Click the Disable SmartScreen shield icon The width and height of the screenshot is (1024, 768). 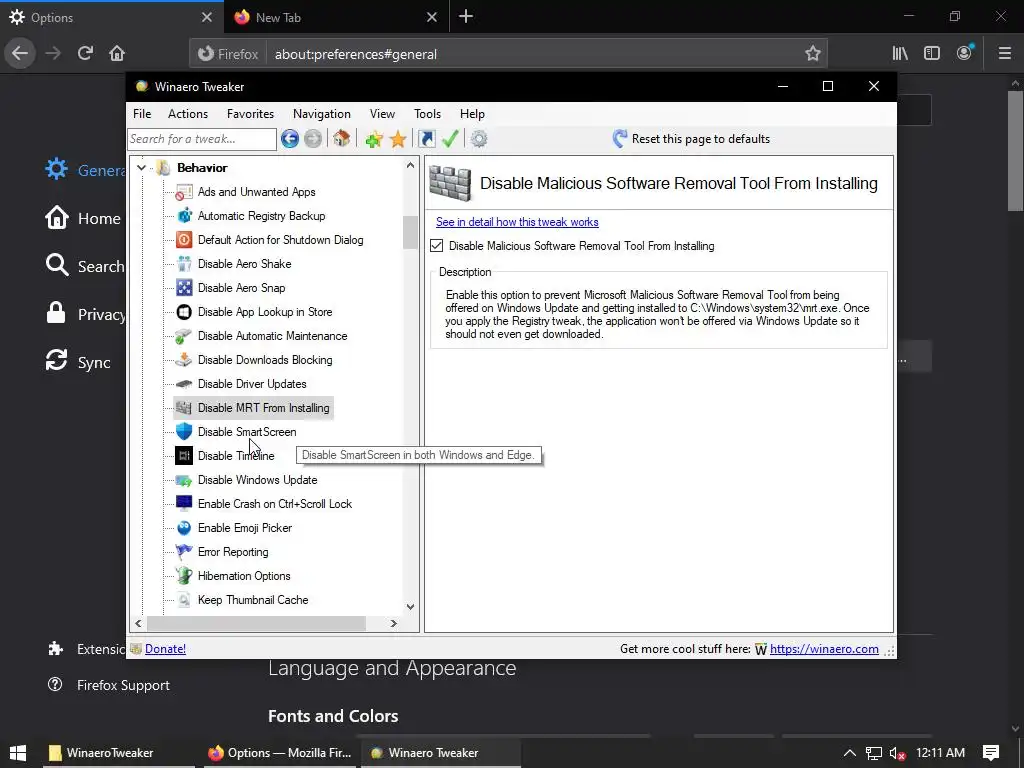pos(184,432)
